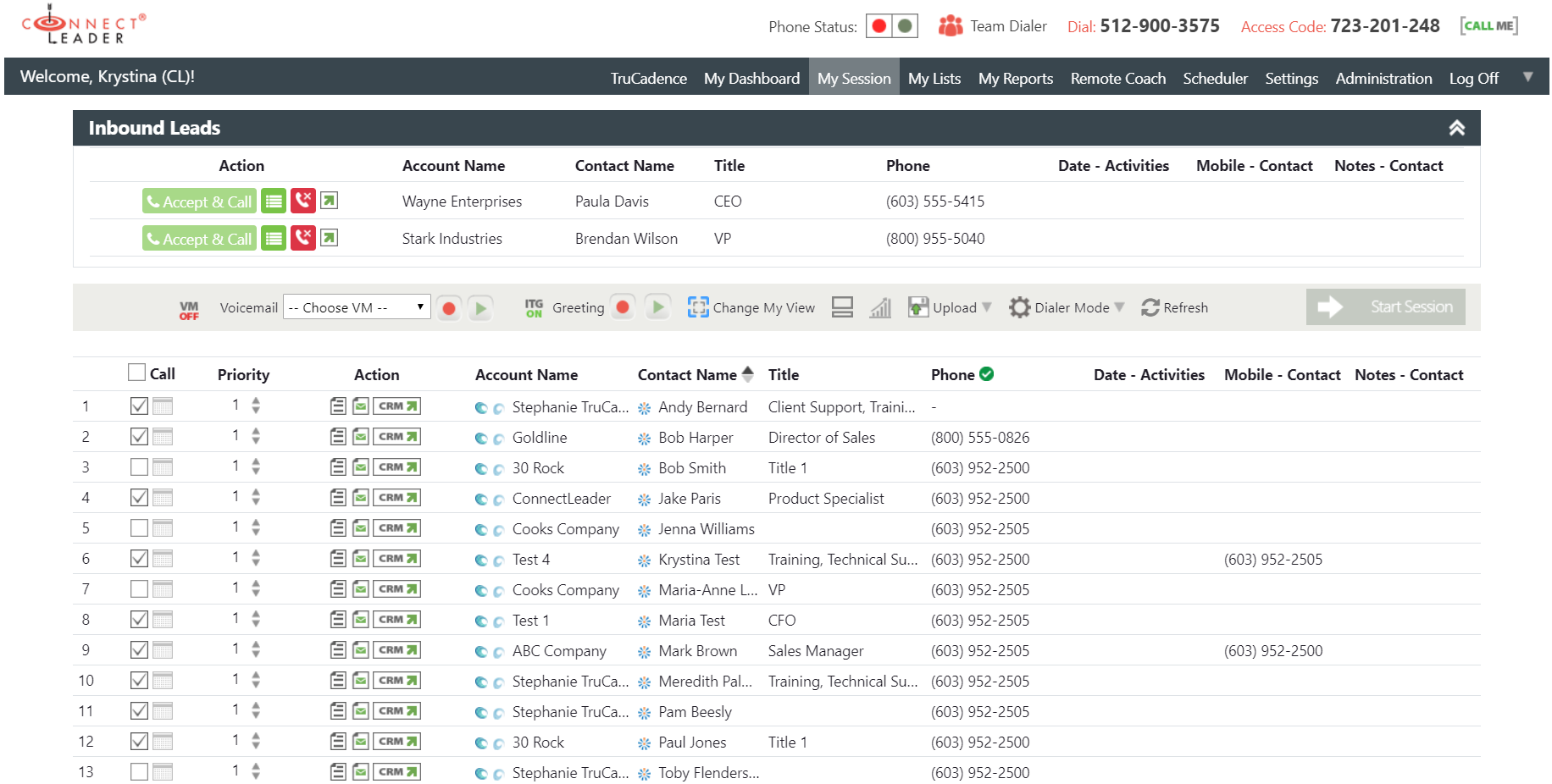Open calendar icon for Mark Brown row
The image size is (1552, 784).
click(163, 650)
